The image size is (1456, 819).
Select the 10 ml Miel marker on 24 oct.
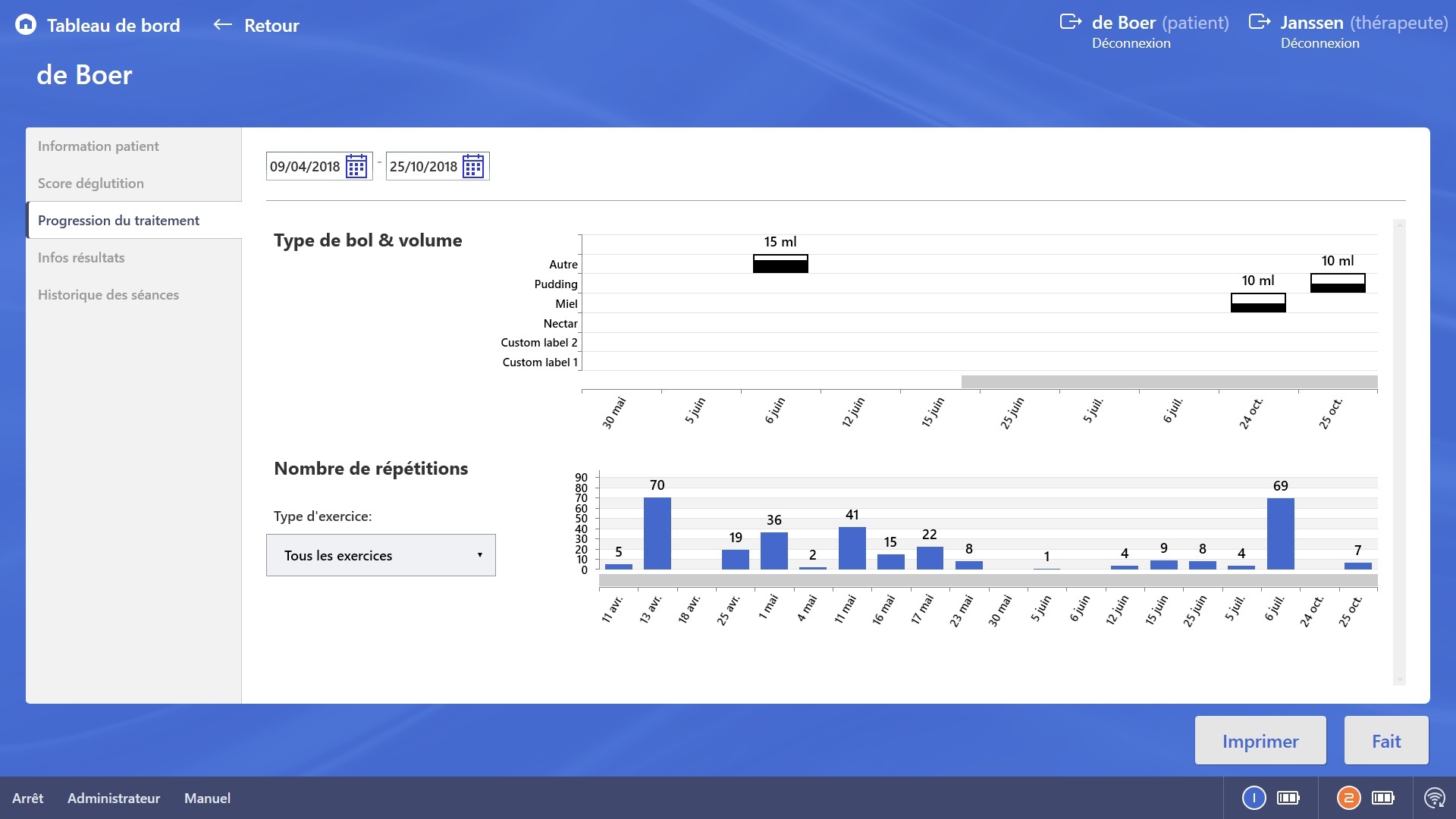pyautogui.click(x=1258, y=303)
